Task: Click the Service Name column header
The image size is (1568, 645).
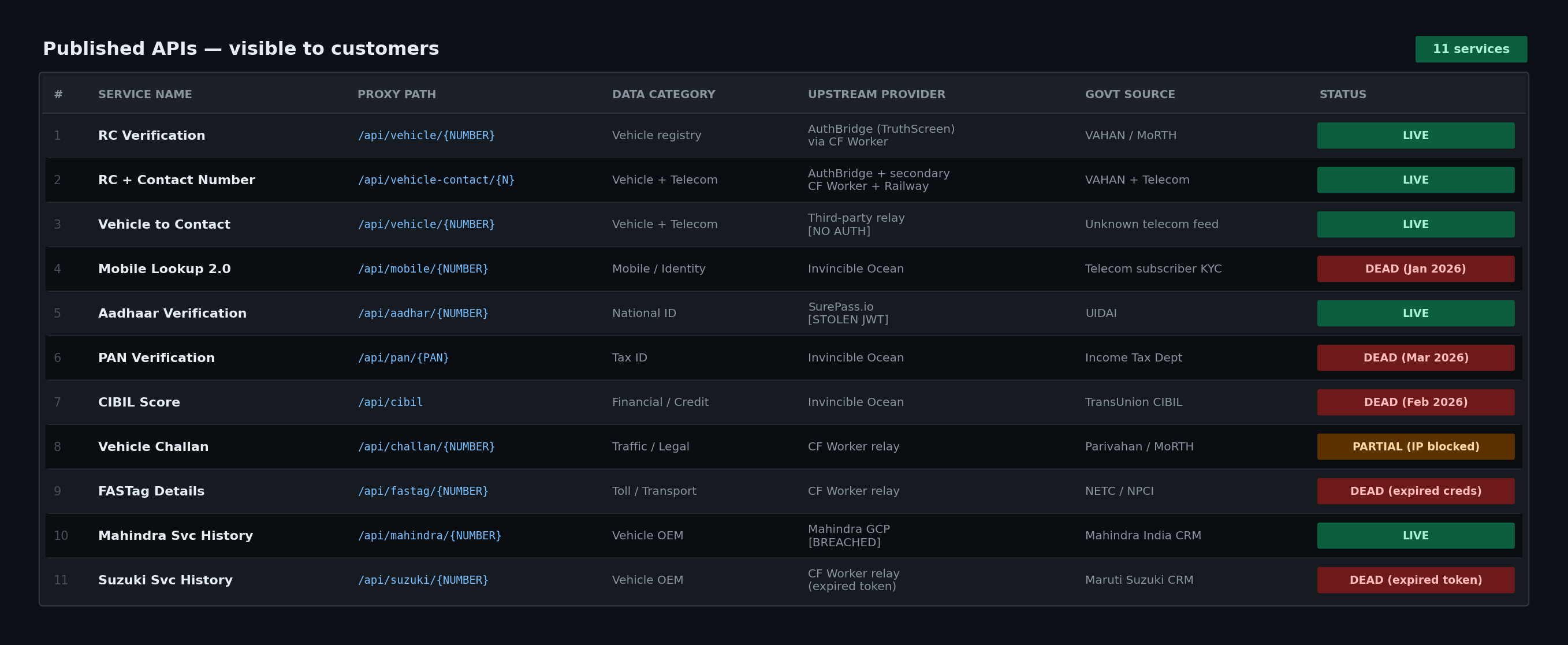Action: click(x=145, y=94)
